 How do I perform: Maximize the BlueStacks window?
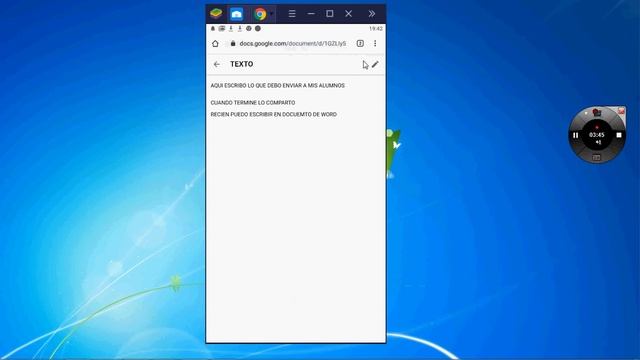(x=330, y=13)
